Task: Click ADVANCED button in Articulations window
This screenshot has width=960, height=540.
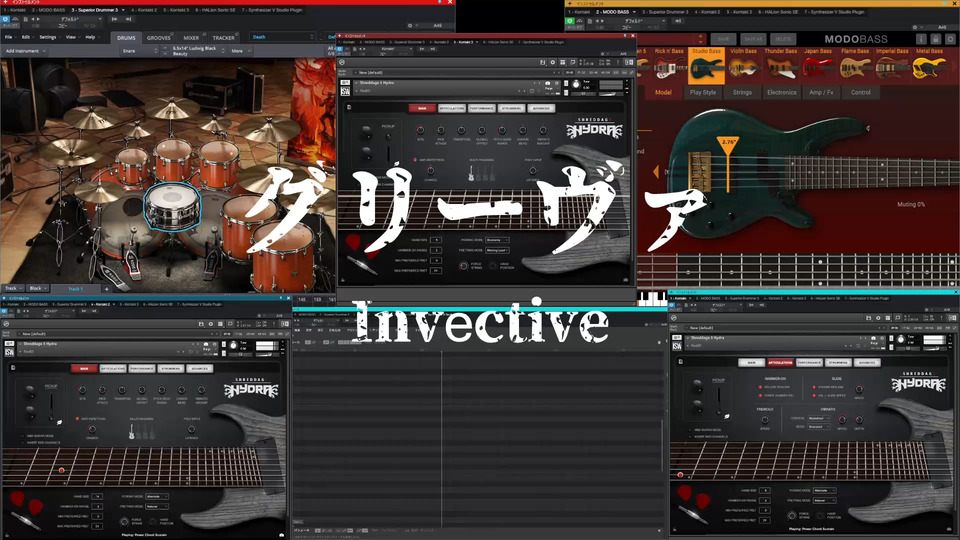Action: pos(867,362)
